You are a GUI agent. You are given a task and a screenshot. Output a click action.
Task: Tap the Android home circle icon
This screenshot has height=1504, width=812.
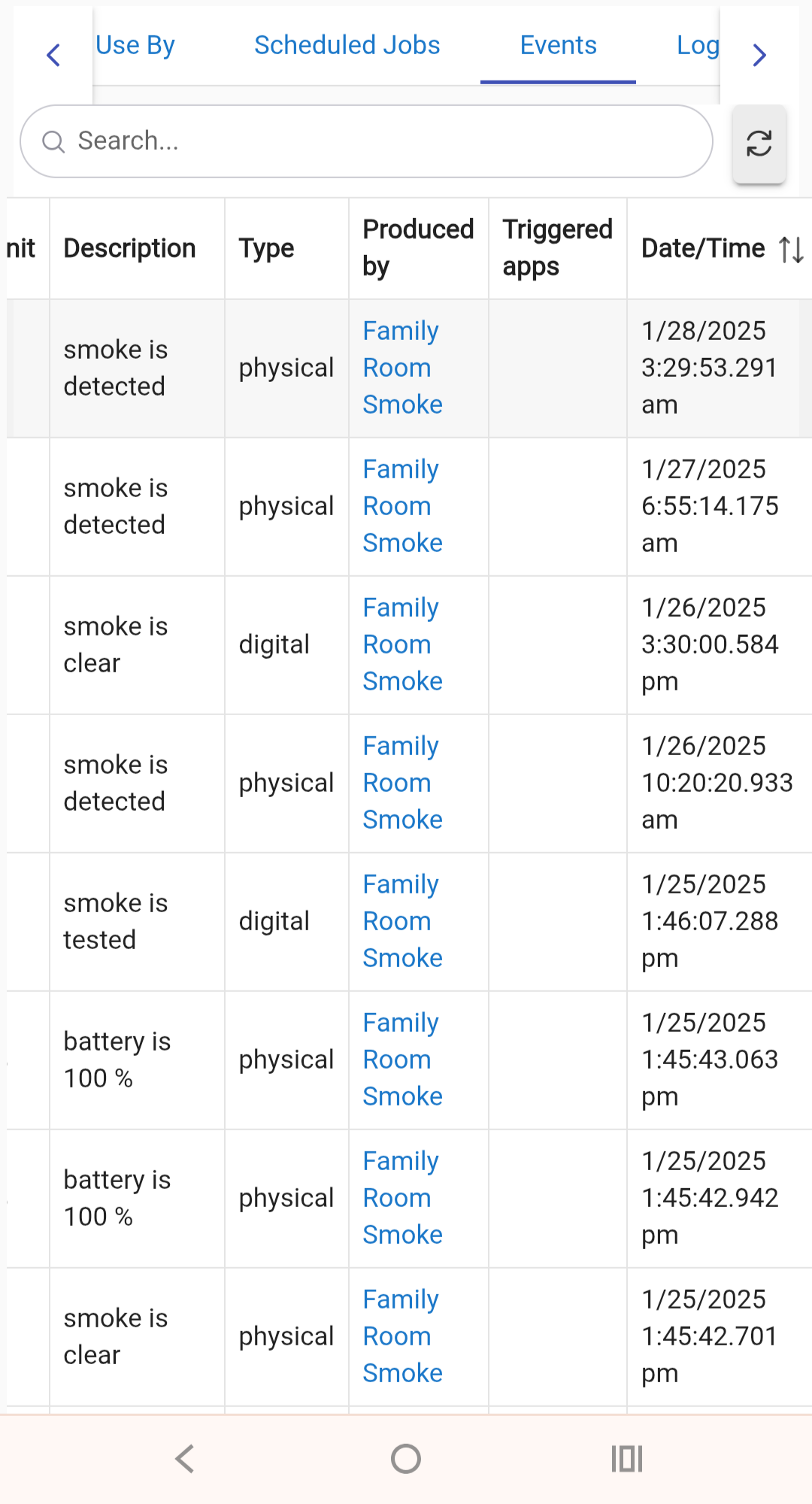pyautogui.click(x=406, y=1459)
